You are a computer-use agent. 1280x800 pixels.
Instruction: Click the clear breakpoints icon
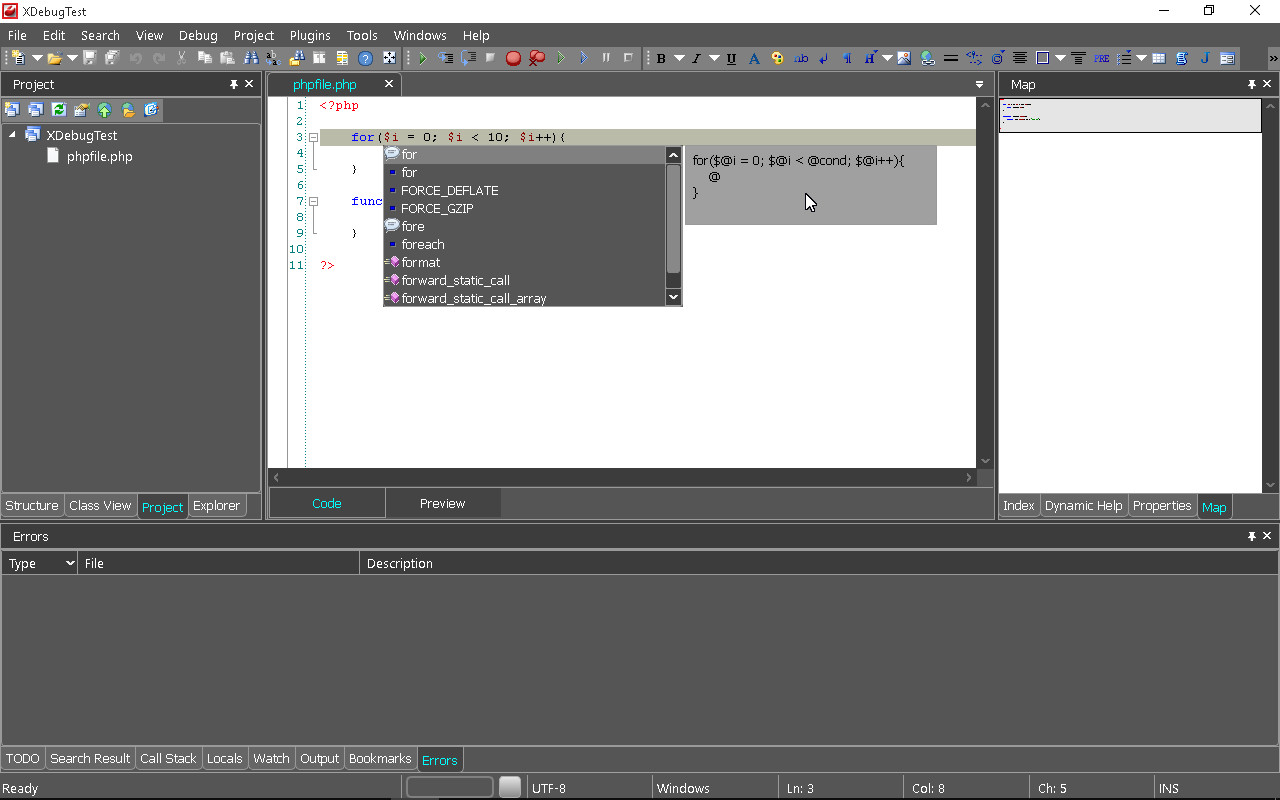coord(537,58)
